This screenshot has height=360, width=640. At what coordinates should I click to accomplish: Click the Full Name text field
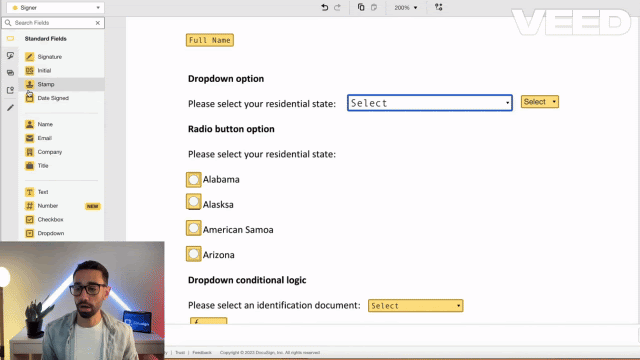(x=210, y=40)
